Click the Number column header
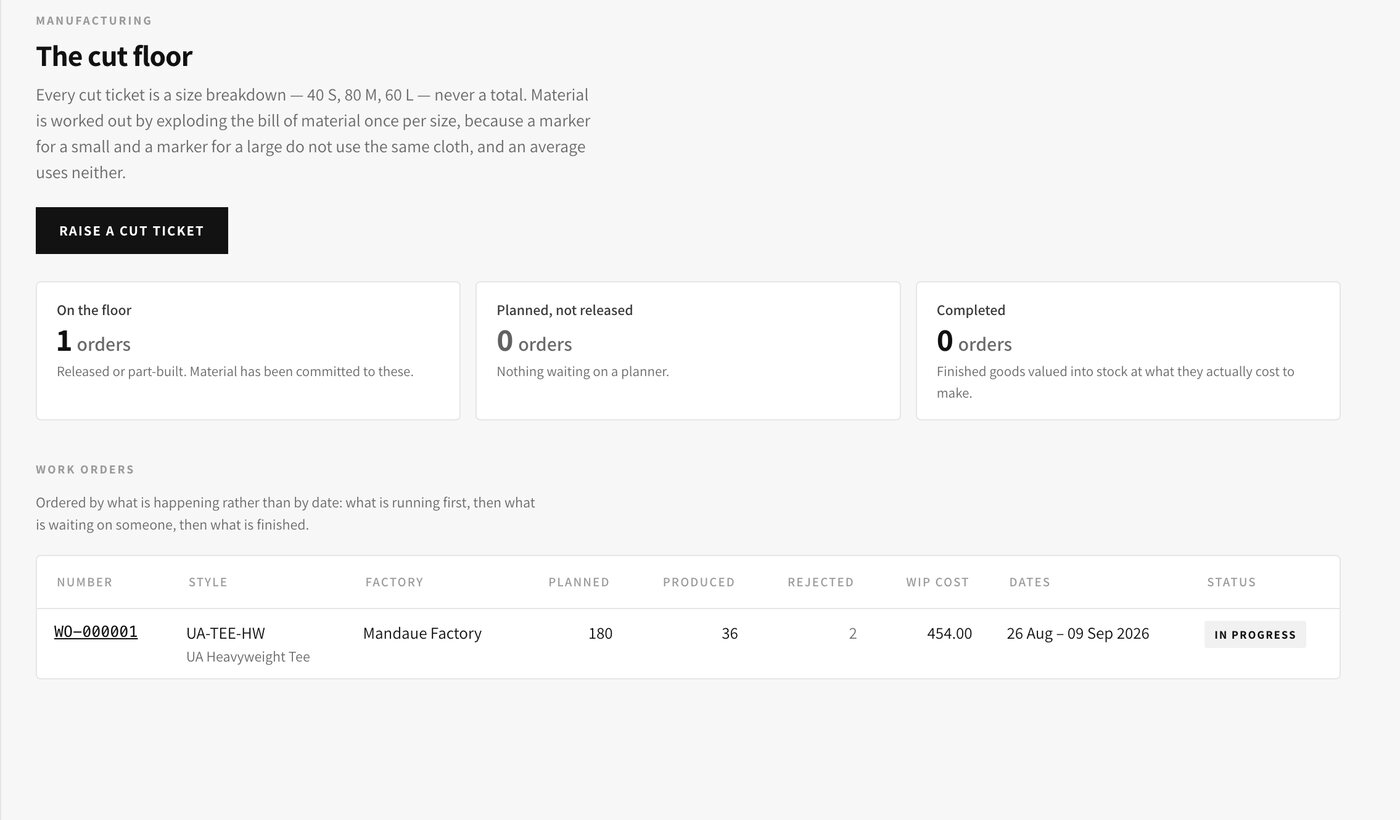This screenshot has height=820, width=1400. pos(85,582)
